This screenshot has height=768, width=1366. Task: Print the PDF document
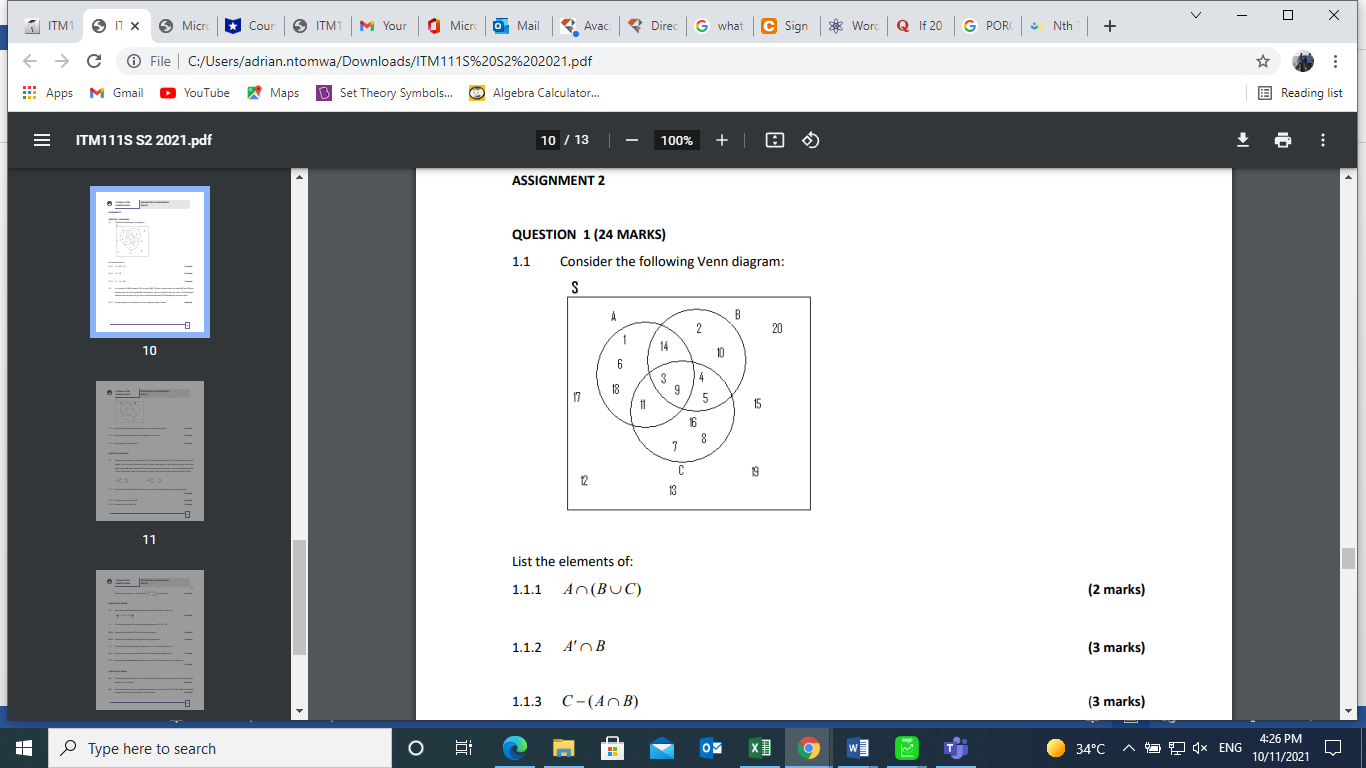[1283, 140]
